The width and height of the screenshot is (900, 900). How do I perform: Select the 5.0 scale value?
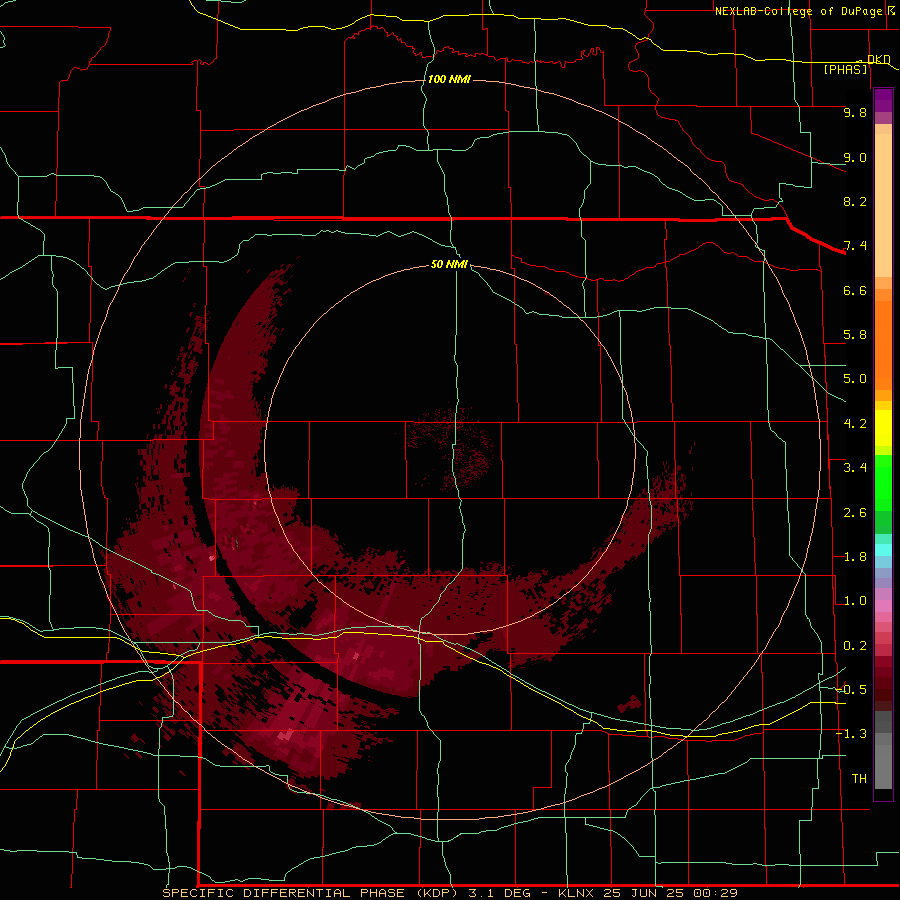[855, 379]
